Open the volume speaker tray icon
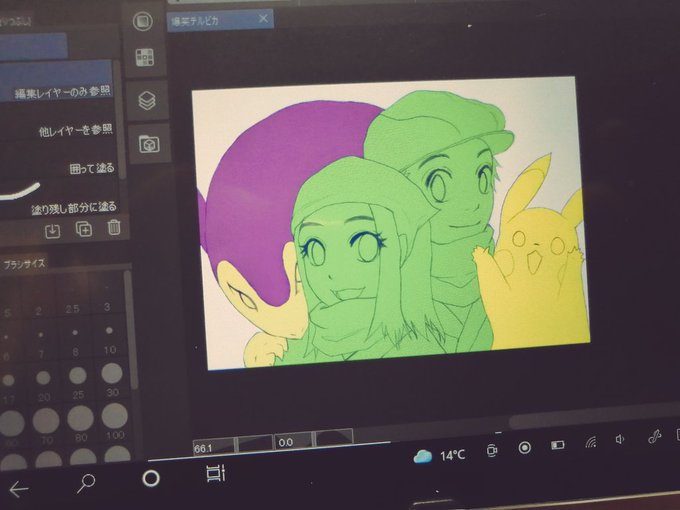 pyautogui.click(x=620, y=439)
